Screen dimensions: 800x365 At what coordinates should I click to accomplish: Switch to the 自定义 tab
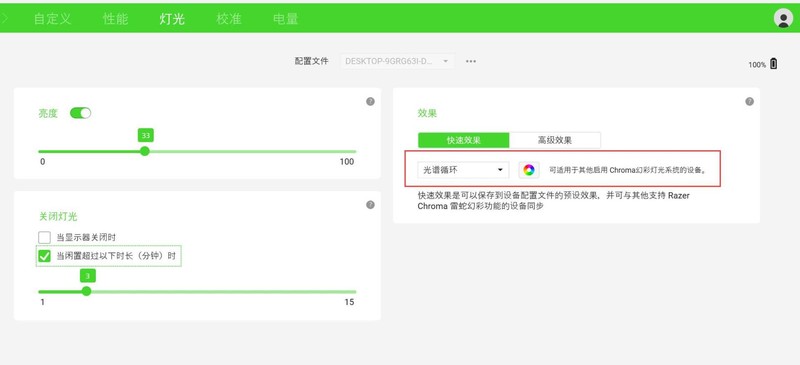pyautogui.click(x=53, y=19)
